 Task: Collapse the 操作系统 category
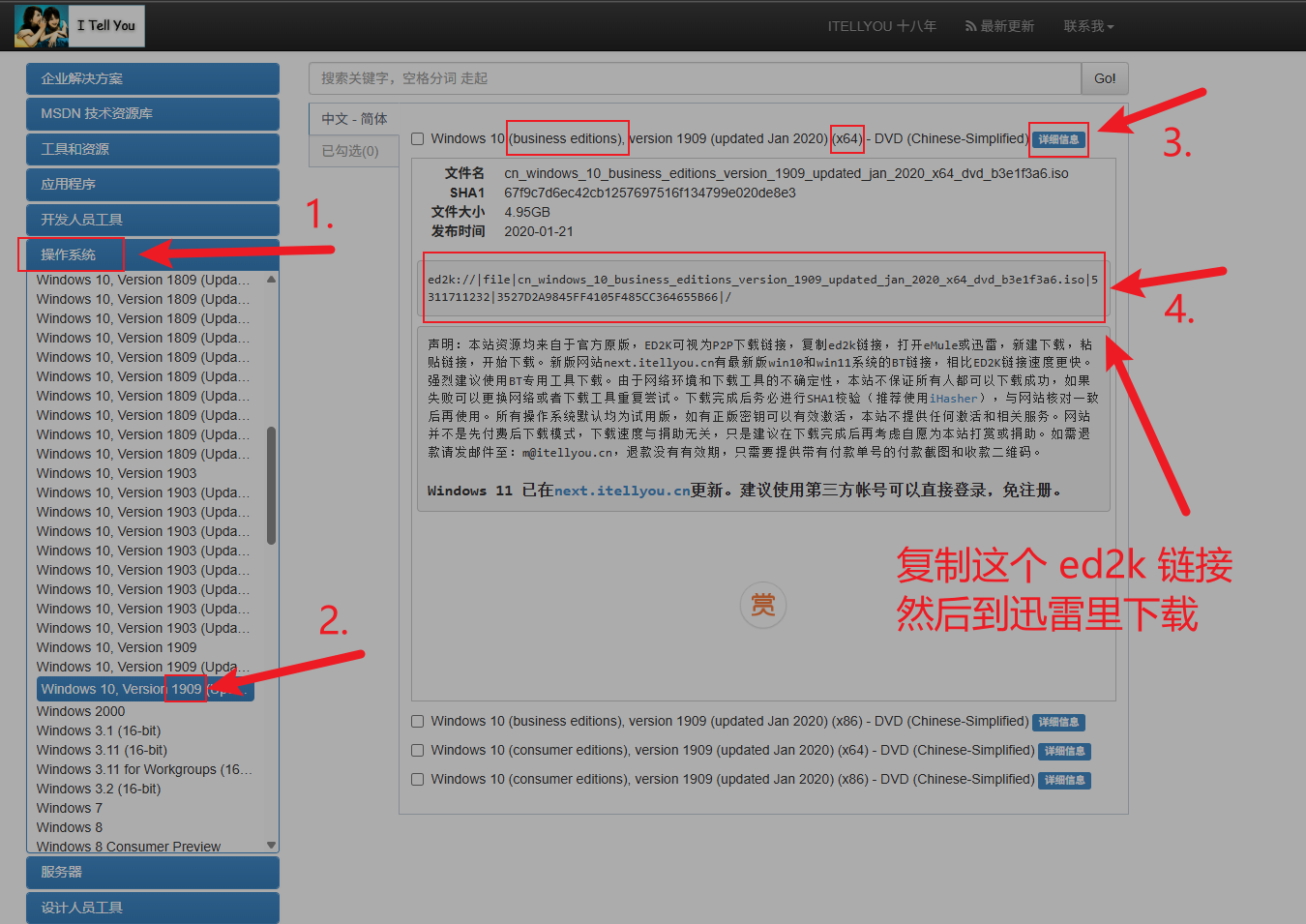[153, 254]
